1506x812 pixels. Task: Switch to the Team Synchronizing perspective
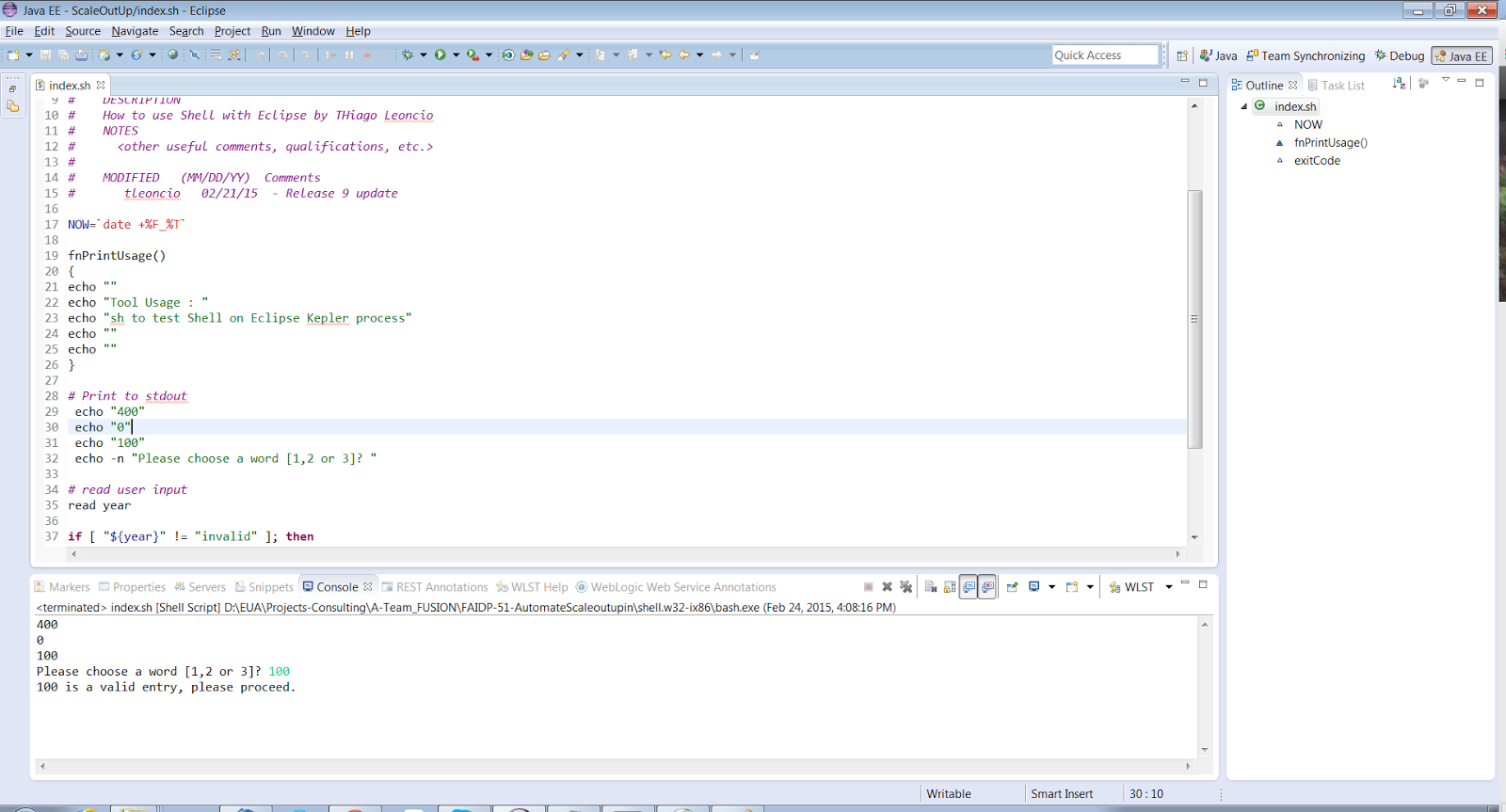pyautogui.click(x=1306, y=56)
